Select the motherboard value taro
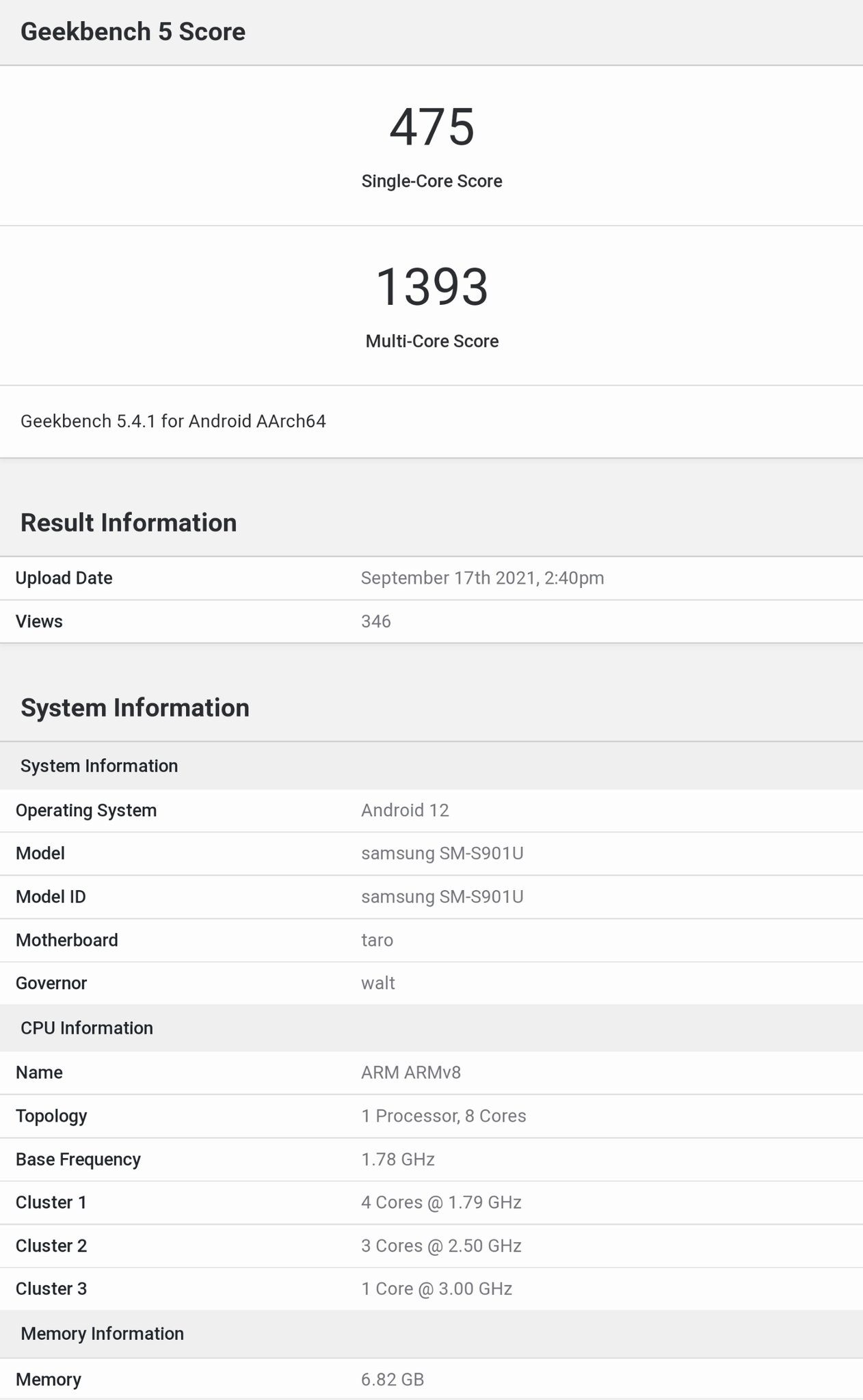This screenshot has width=863, height=1400. 377,941
